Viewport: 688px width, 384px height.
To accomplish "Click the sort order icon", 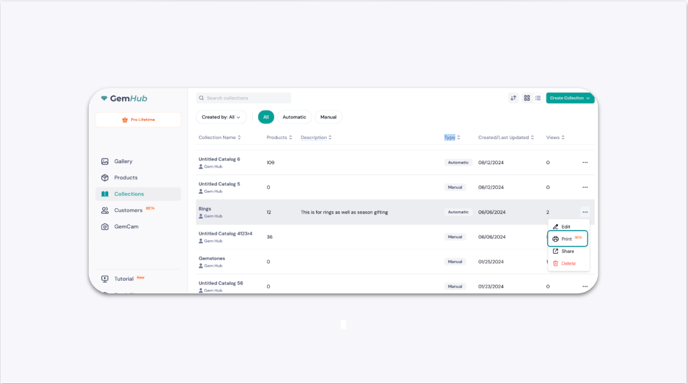I will click(513, 98).
